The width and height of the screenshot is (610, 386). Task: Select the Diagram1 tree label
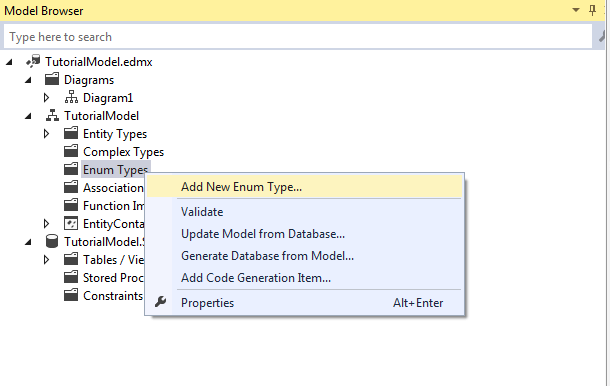(108, 98)
